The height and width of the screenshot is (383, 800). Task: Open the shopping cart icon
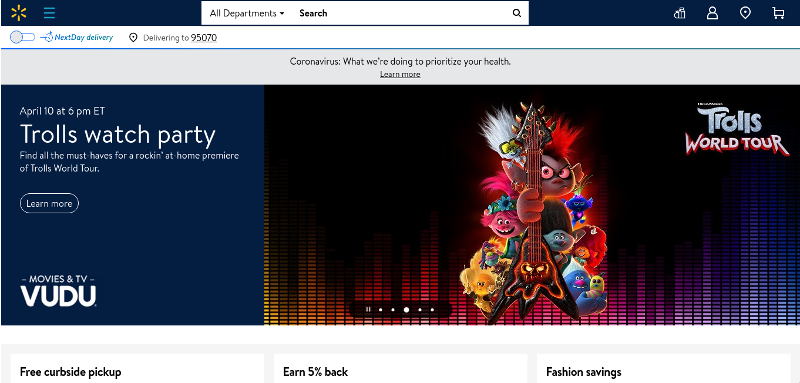click(778, 13)
